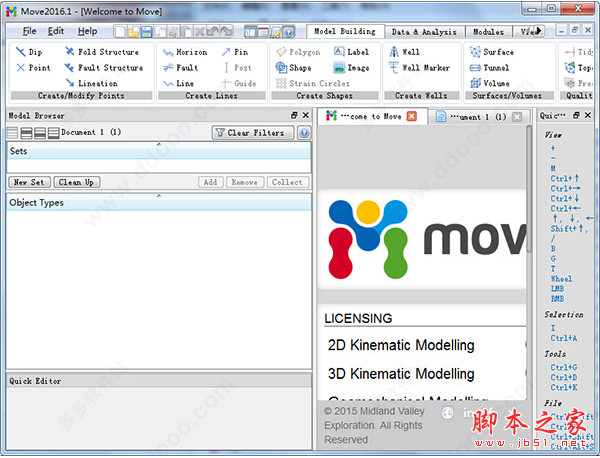
Task: Click the Model Browser help icon
Action: [304, 133]
